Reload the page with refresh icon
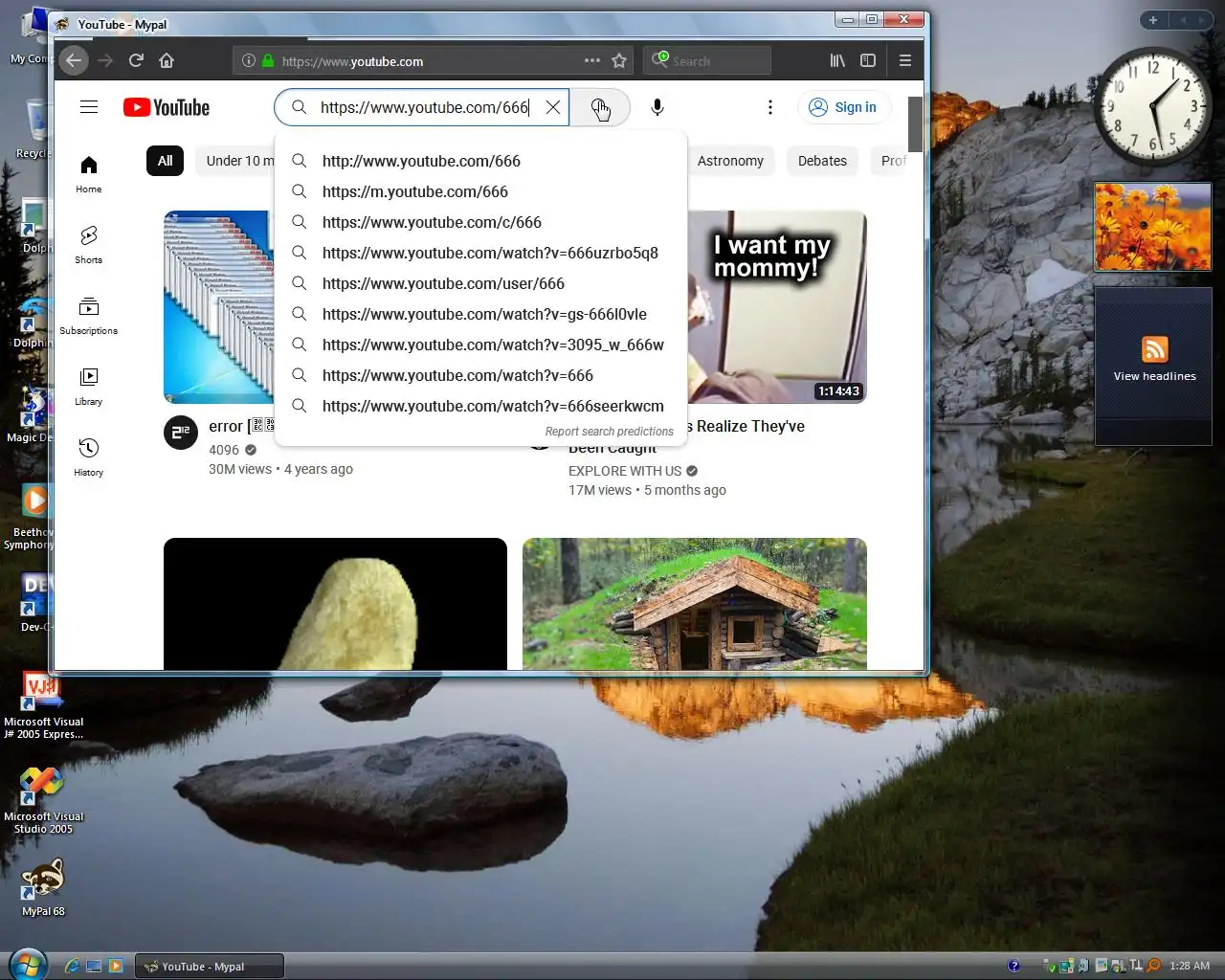Image resolution: width=1225 pixels, height=980 pixels. coord(136,60)
